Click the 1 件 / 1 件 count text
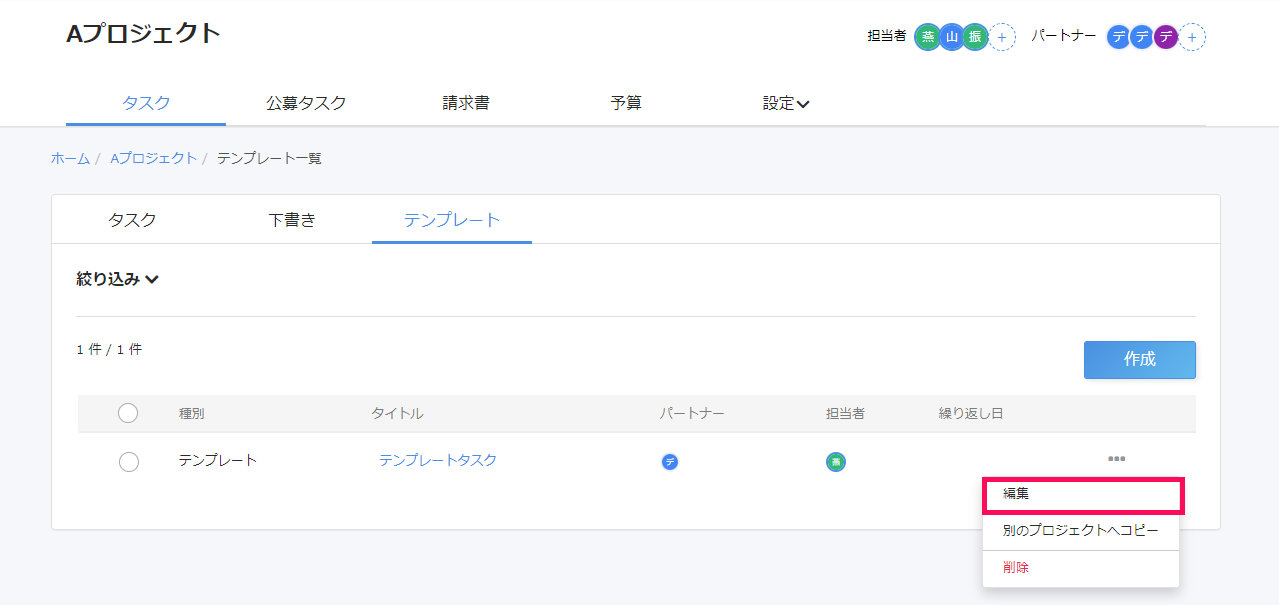The height and width of the screenshot is (605, 1279). coord(109,349)
